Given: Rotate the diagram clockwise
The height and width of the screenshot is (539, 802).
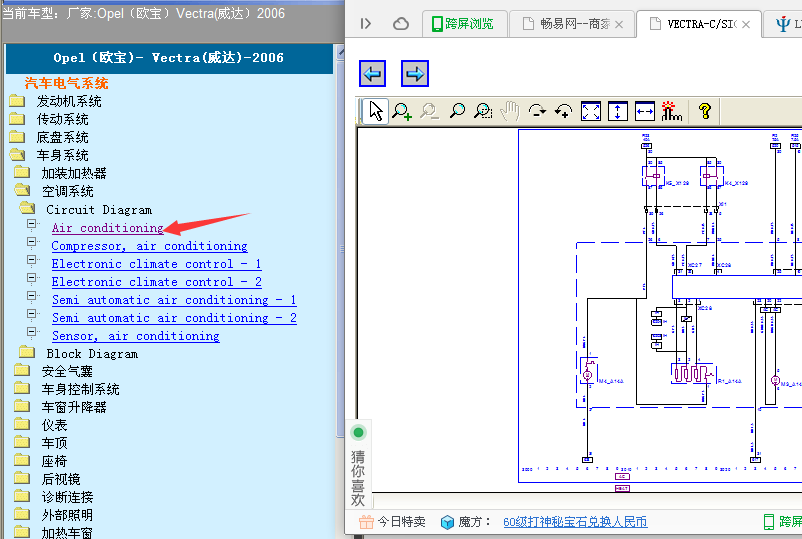Looking at the screenshot, I should [x=537, y=111].
